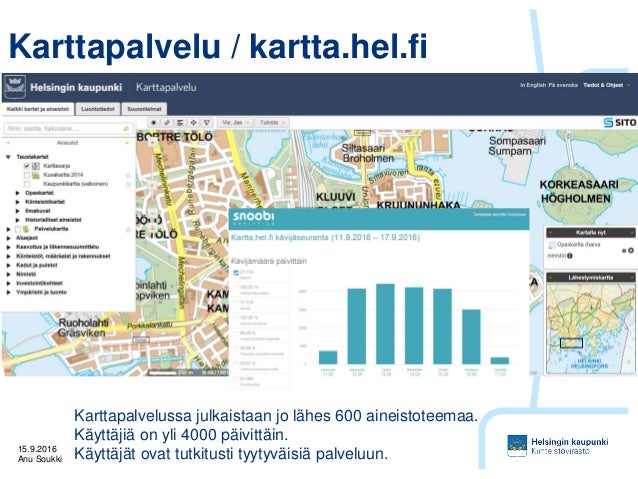Screen dimensions: 638x479
Task: Expand Kiinteistöt, määräalat ja rakennukset node
Action: click(9, 256)
